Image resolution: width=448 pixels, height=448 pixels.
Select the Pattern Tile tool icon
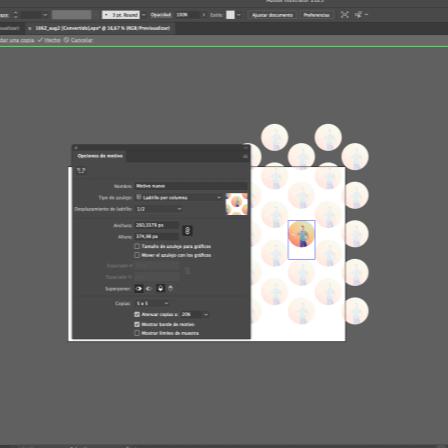click(81, 171)
